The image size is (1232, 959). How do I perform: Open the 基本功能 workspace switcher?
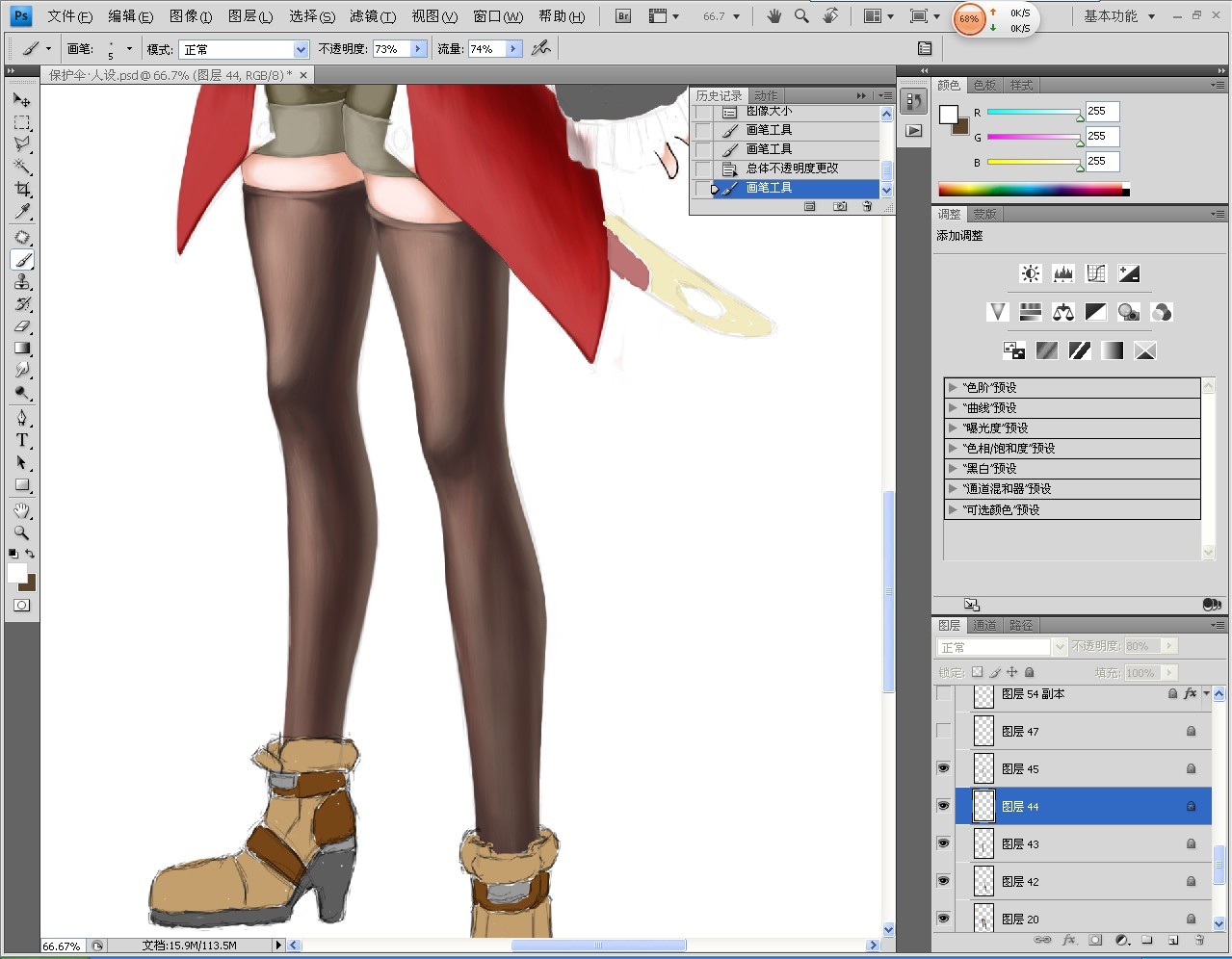[x=1118, y=16]
